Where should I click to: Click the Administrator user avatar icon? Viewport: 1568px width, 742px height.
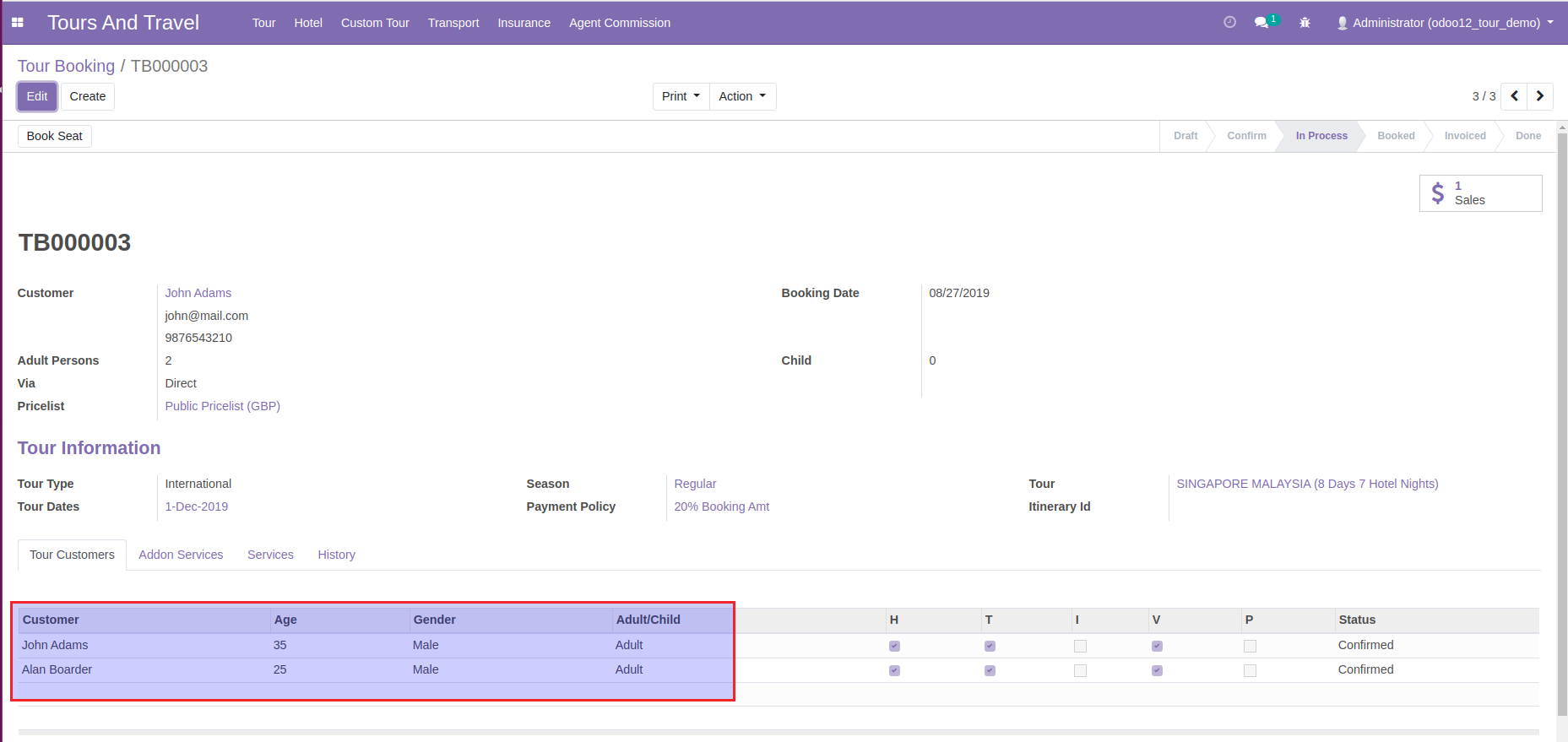(1342, 23)
